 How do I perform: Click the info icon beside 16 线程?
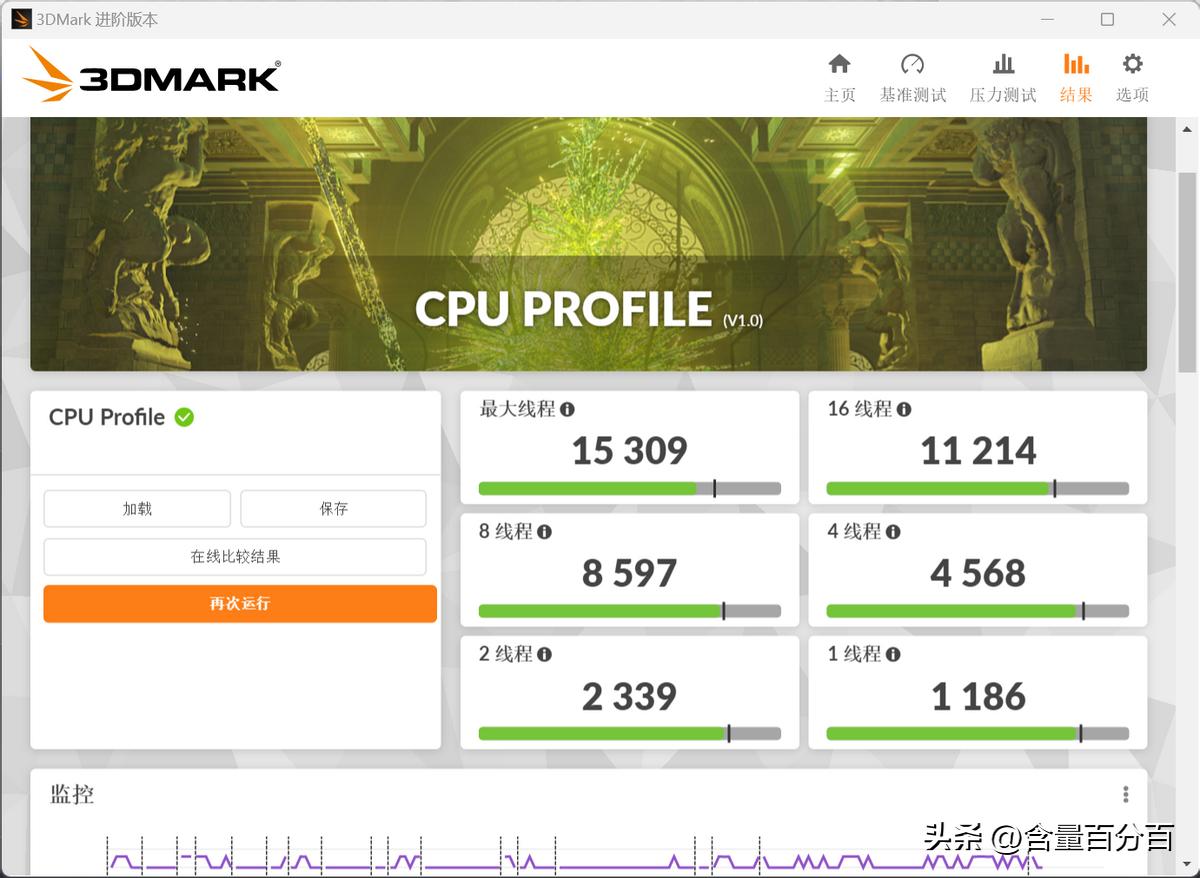[905, 409]
